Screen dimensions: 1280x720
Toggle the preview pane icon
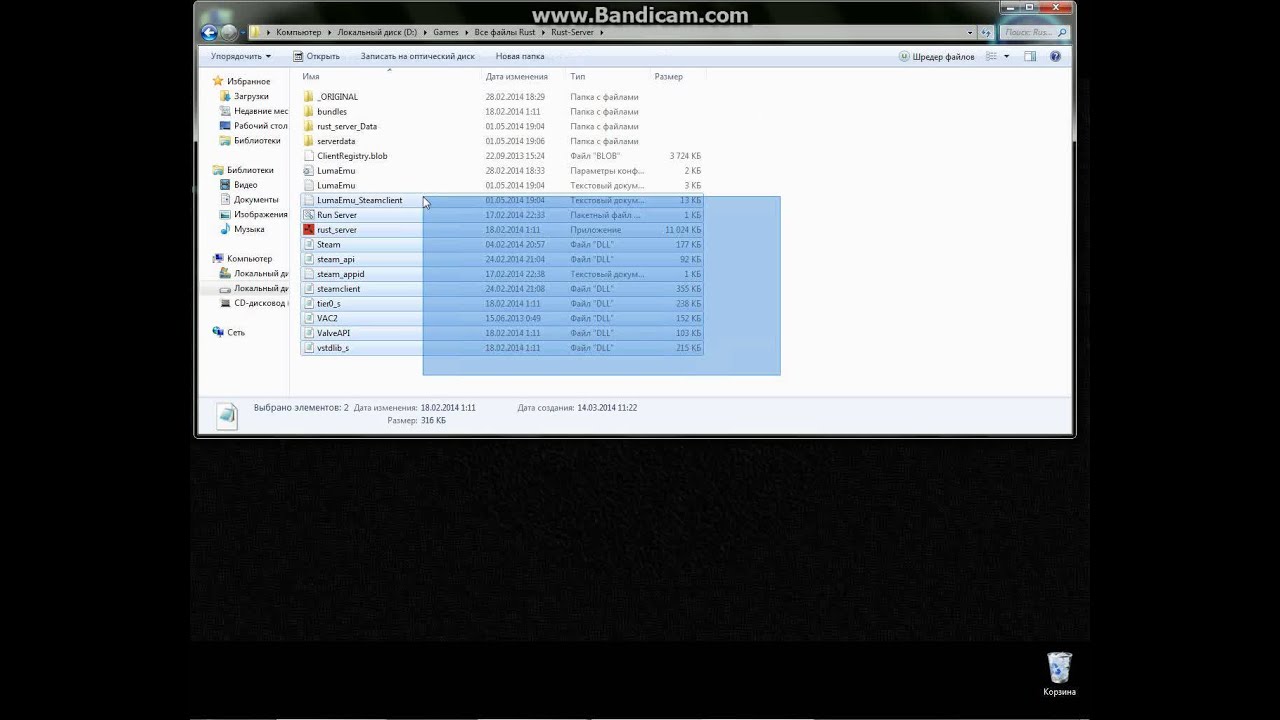1030,56
